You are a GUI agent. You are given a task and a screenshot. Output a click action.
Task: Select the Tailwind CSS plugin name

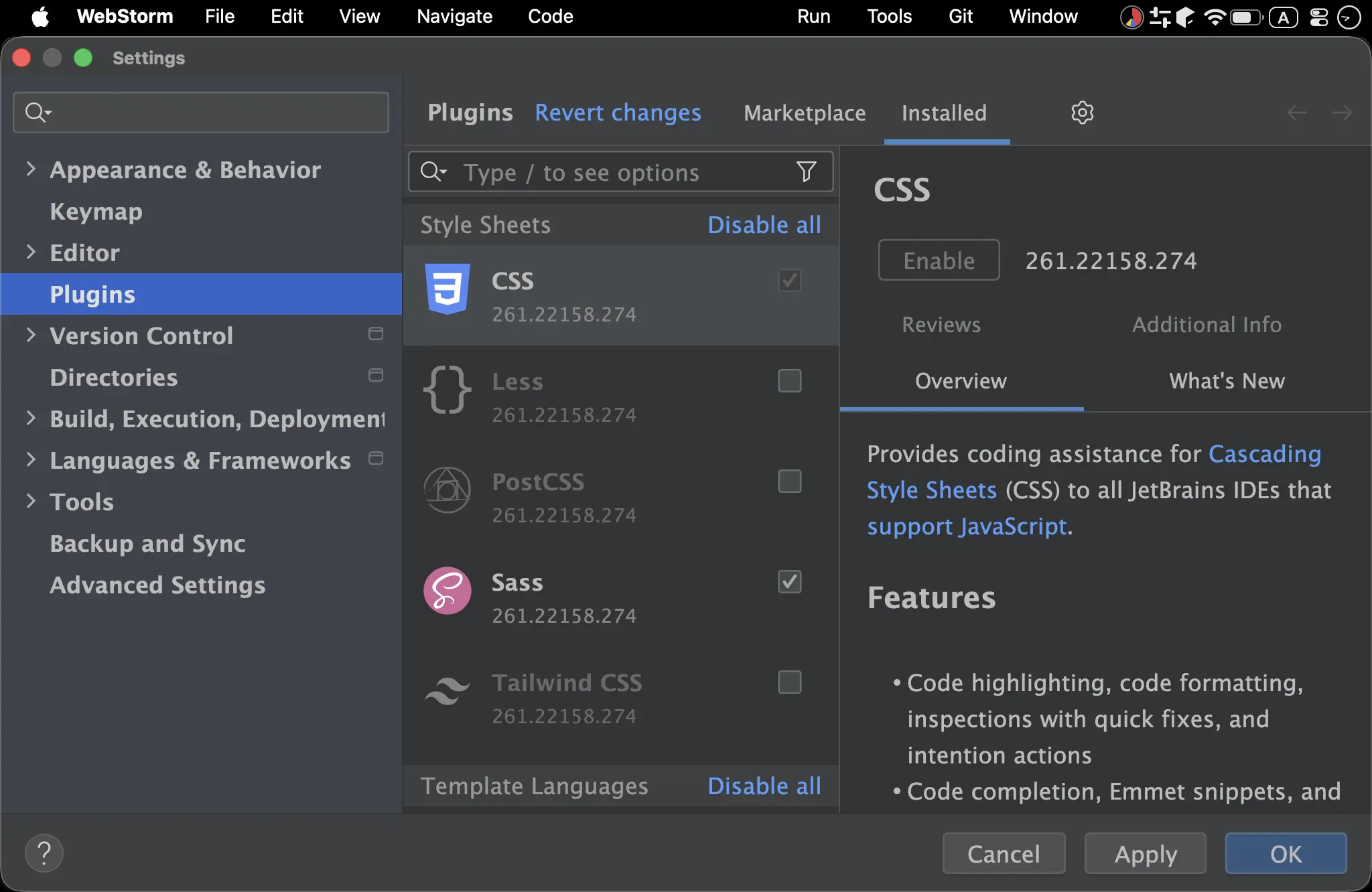[x=567, y=683]
